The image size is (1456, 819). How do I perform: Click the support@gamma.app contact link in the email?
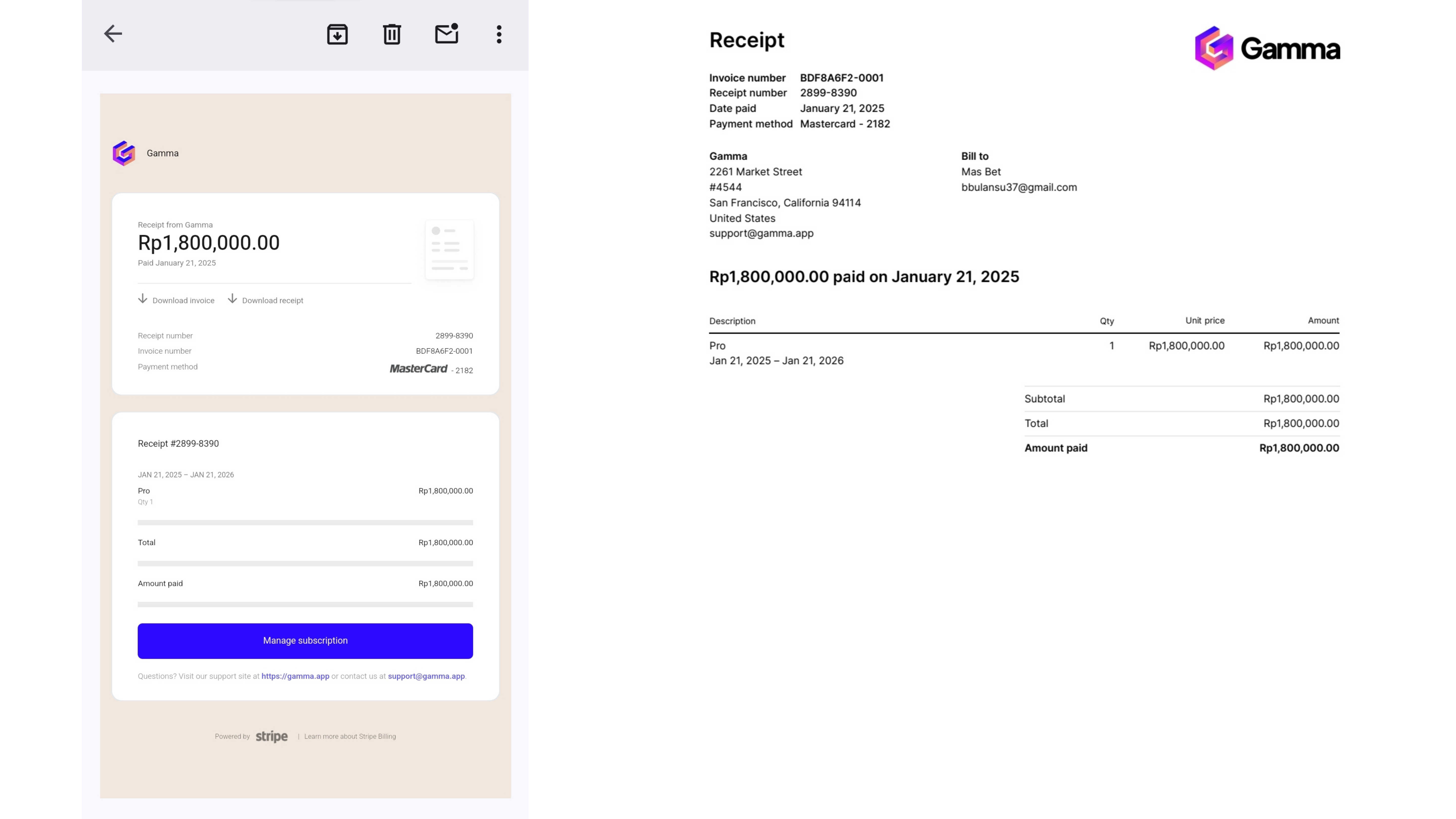click(x=426, y=676)
